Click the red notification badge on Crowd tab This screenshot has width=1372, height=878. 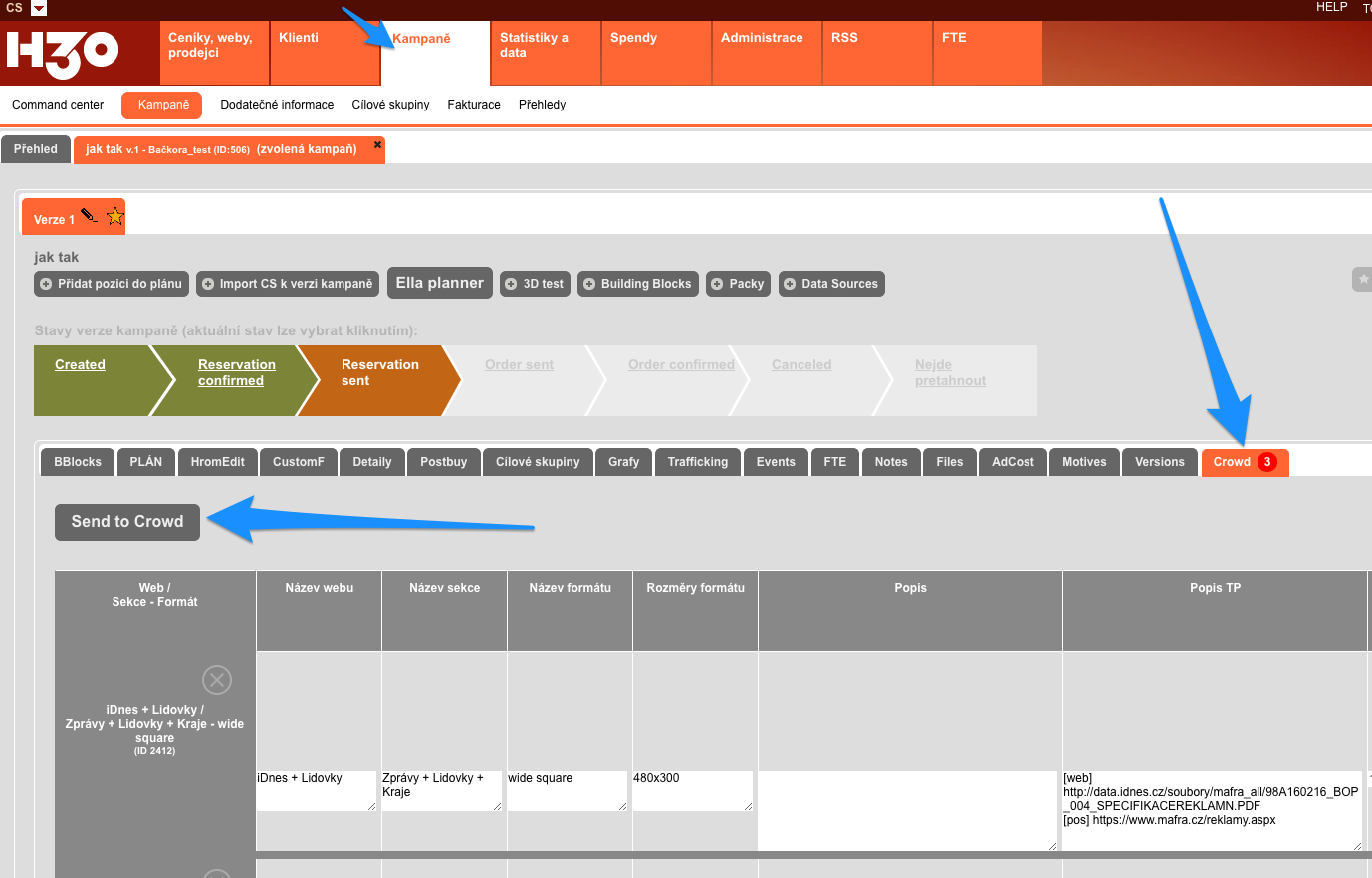tap(1266, 462)
